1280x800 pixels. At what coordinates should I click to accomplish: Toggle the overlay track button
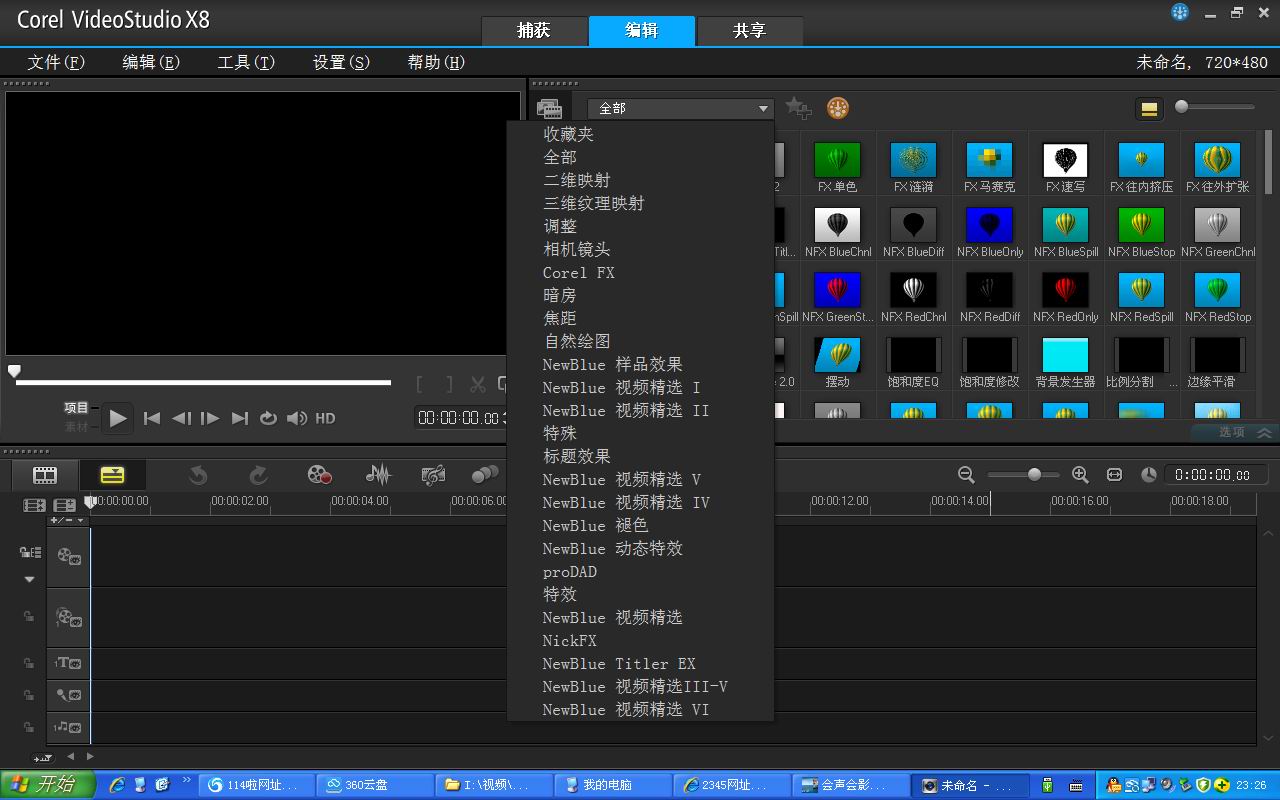pyautogui.click(x=68, y=617)
